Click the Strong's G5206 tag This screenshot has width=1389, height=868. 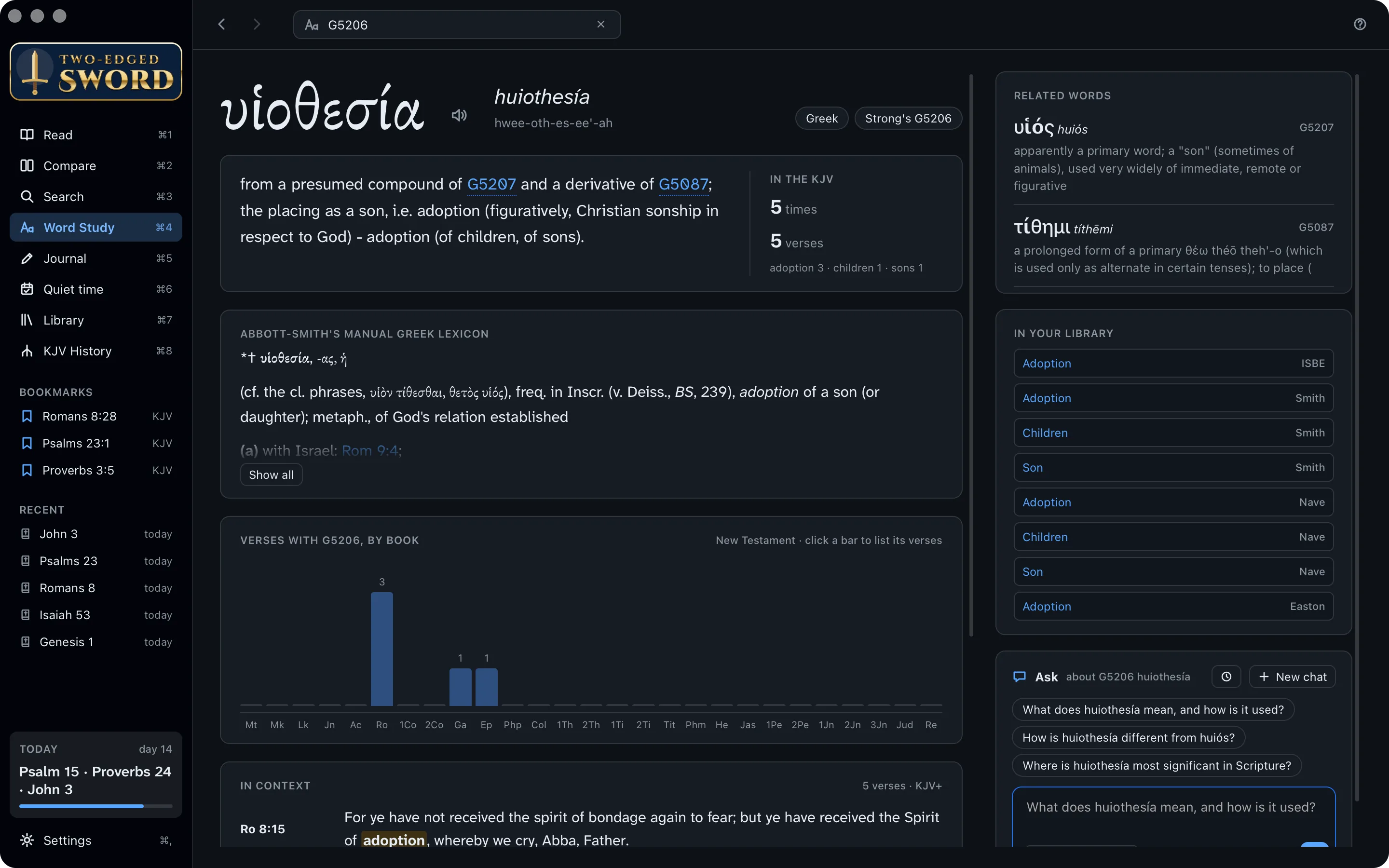(908, 118)
